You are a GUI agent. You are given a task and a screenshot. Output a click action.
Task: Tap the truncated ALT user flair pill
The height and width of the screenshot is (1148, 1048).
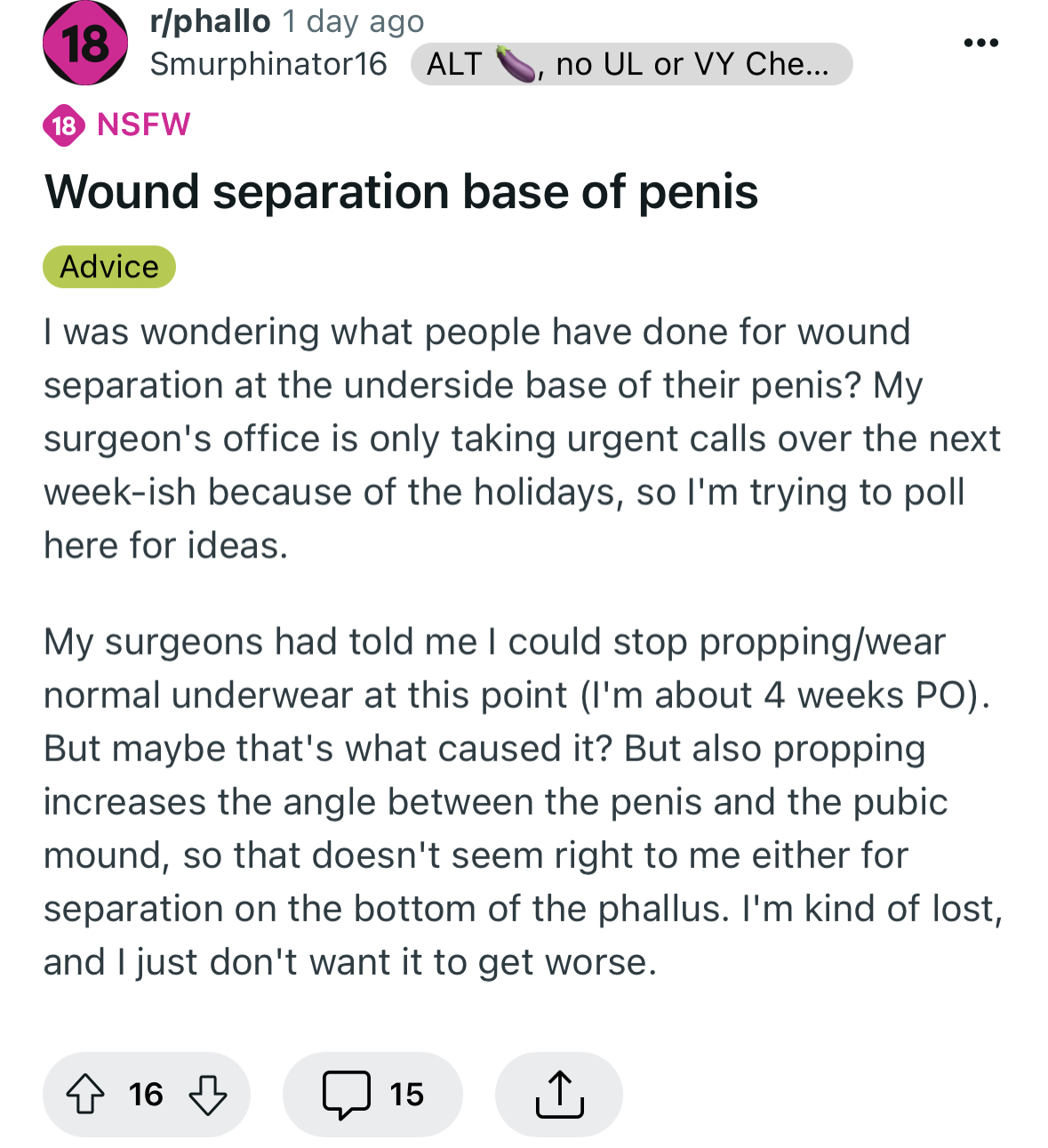tap(631, 64)
